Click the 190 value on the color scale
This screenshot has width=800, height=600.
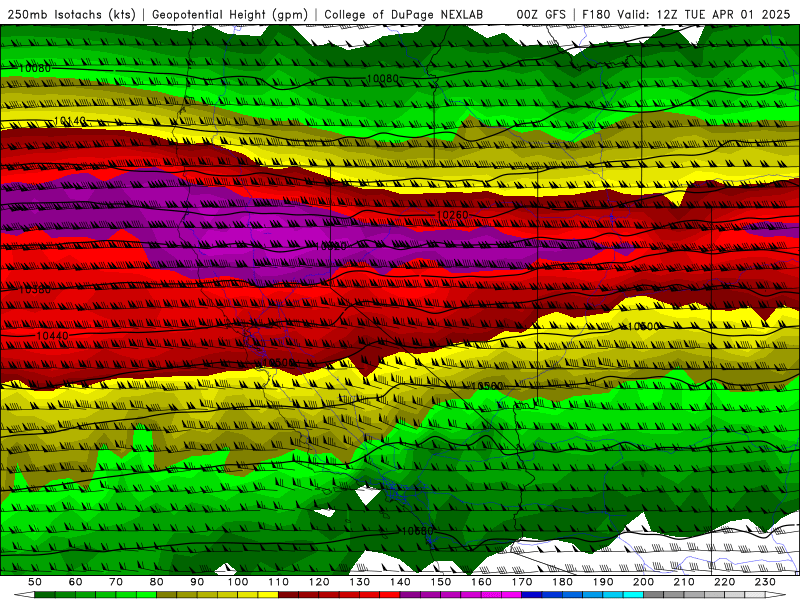point(603,582)
